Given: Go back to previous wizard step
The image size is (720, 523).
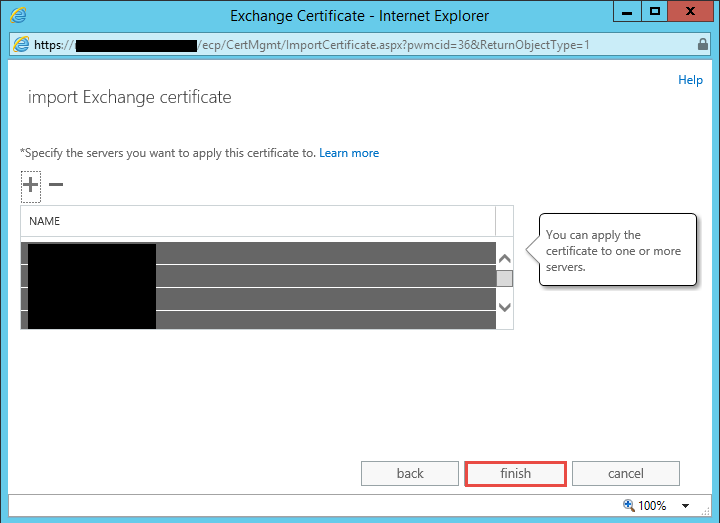Looking at the screenshot, I should [410, 473].
